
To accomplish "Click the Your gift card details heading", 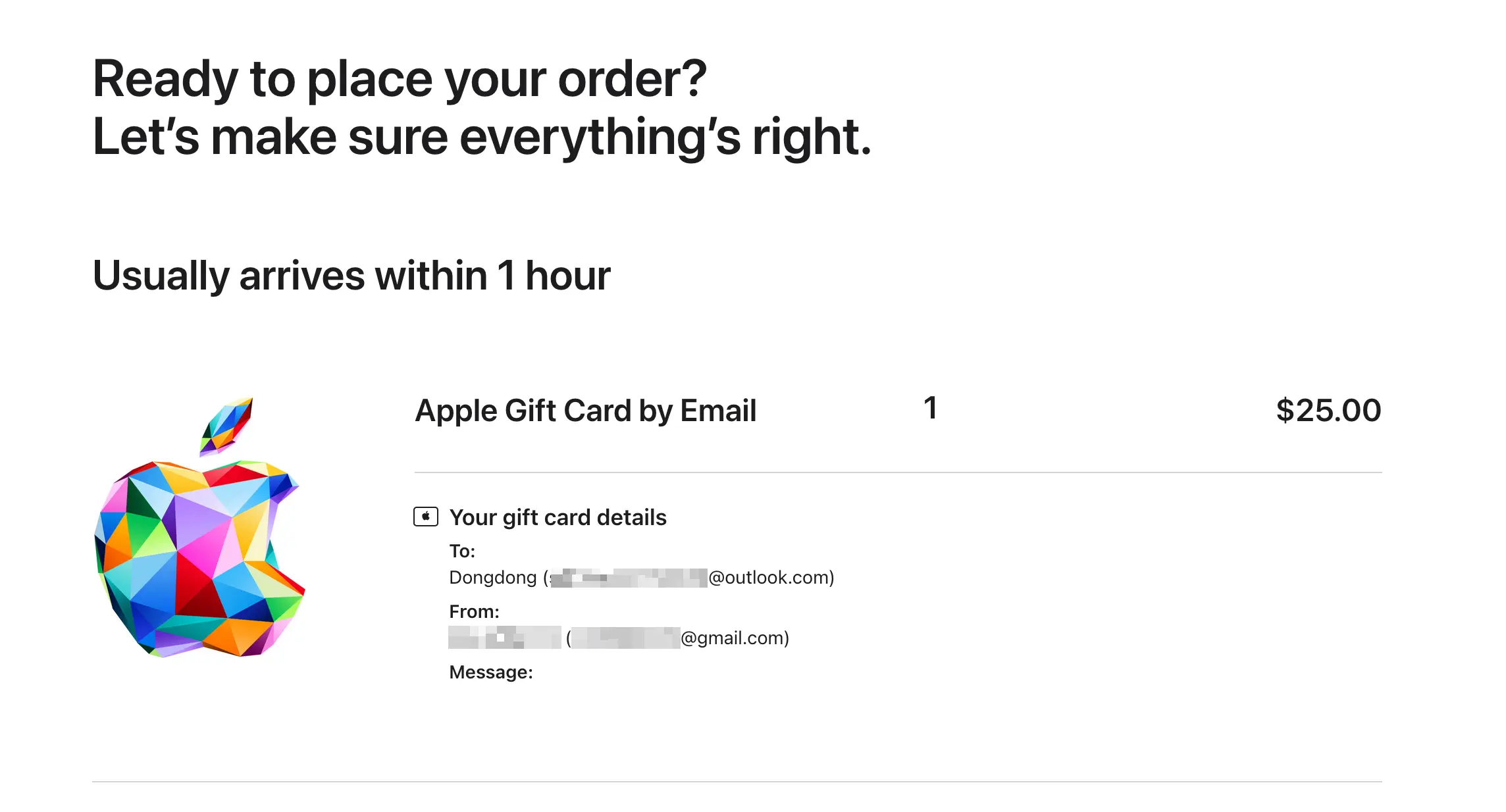I will click(558, 517).
